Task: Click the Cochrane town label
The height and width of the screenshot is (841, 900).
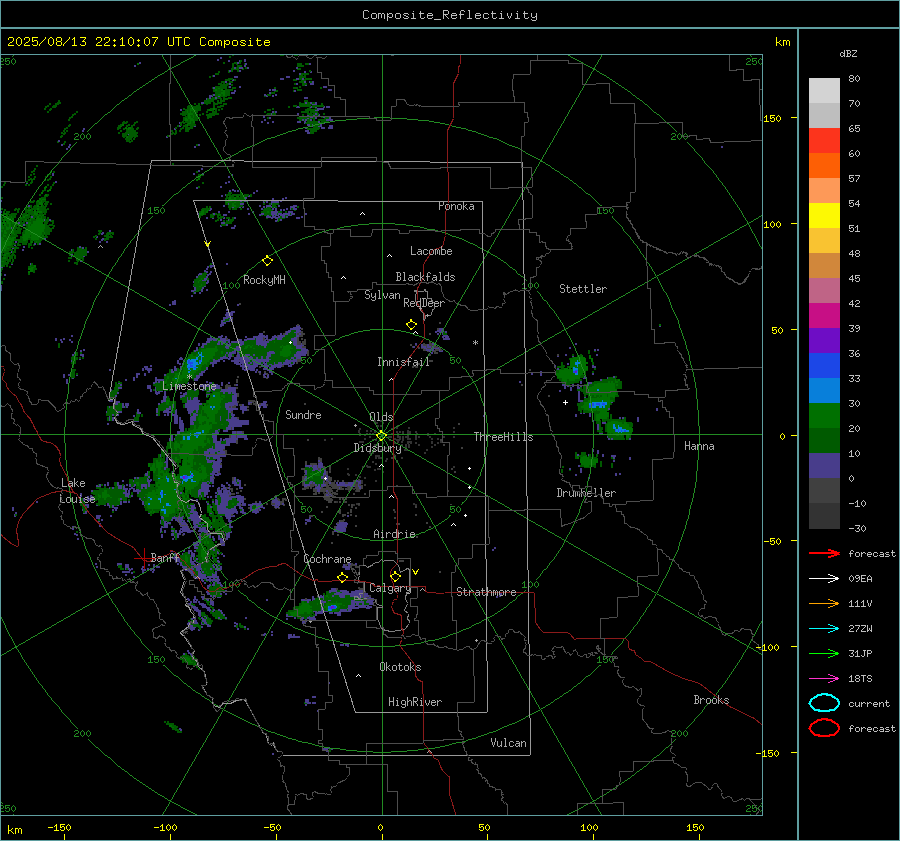Action: tap(327, 559)
